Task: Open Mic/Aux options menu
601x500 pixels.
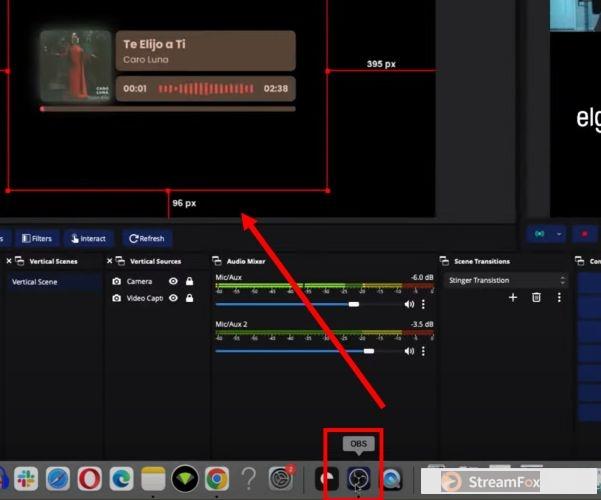Action: (x=423, y=304)
